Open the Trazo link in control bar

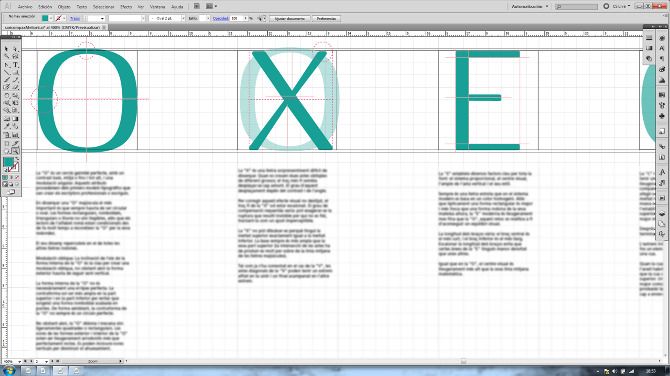(75, 19)
